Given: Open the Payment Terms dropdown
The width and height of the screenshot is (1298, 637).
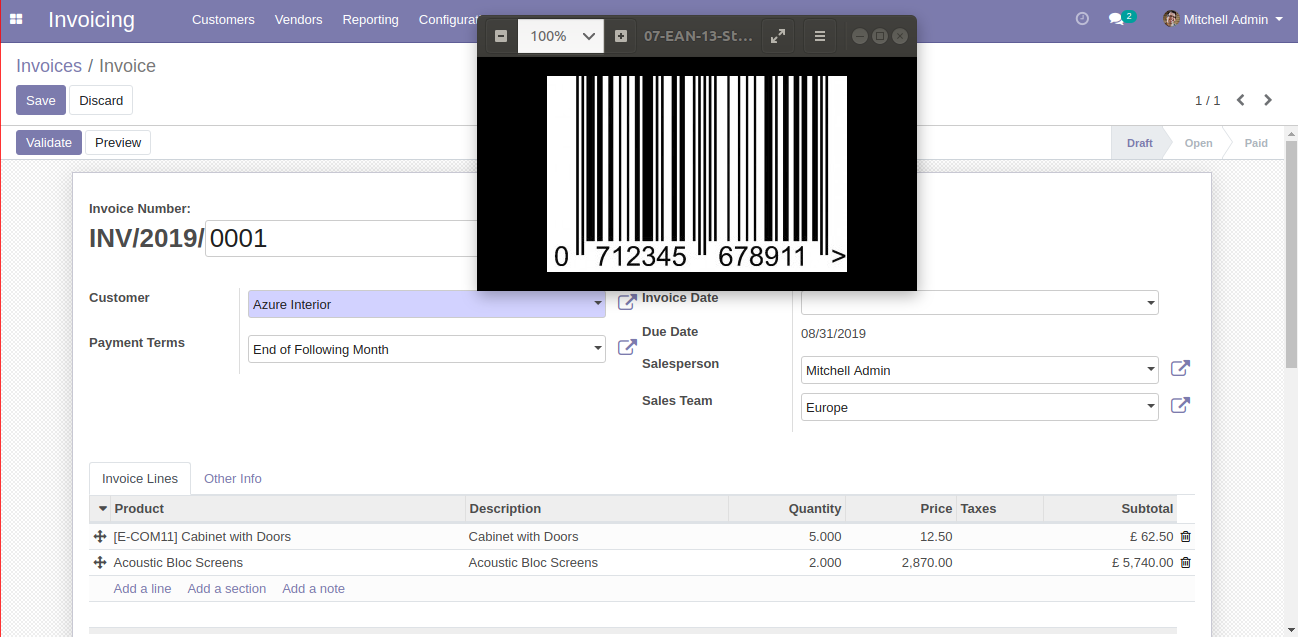Looking at the screenshot, I should point(427,349).
